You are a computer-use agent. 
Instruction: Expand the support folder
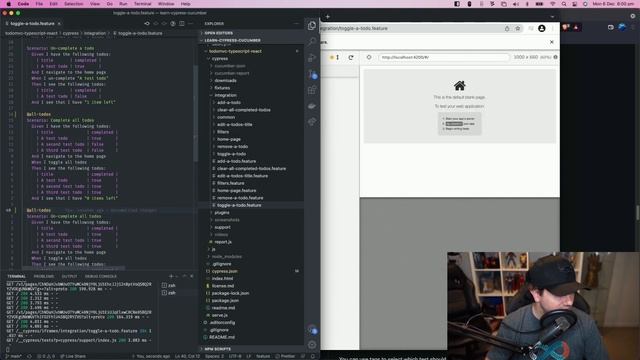[222, 227]
